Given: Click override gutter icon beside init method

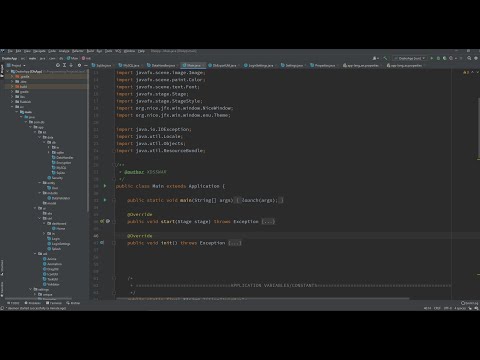Looking at the screenshot, I should click(102, 243).
